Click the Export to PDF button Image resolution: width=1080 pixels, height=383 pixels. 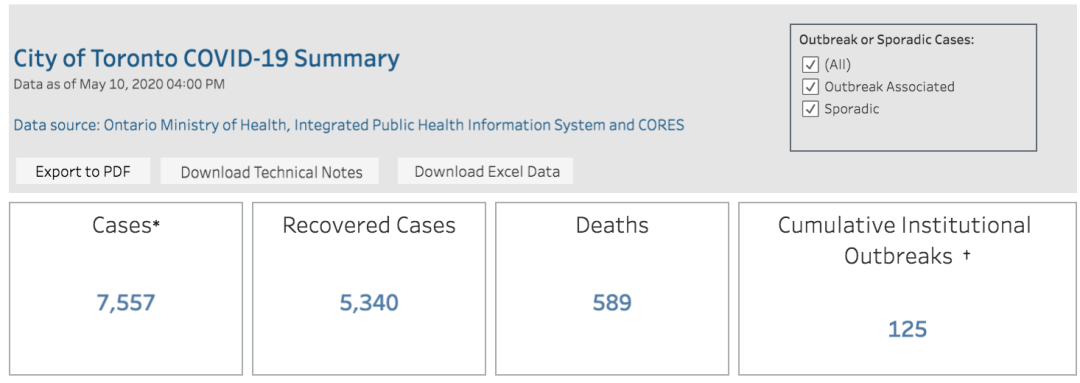point(83,171)
